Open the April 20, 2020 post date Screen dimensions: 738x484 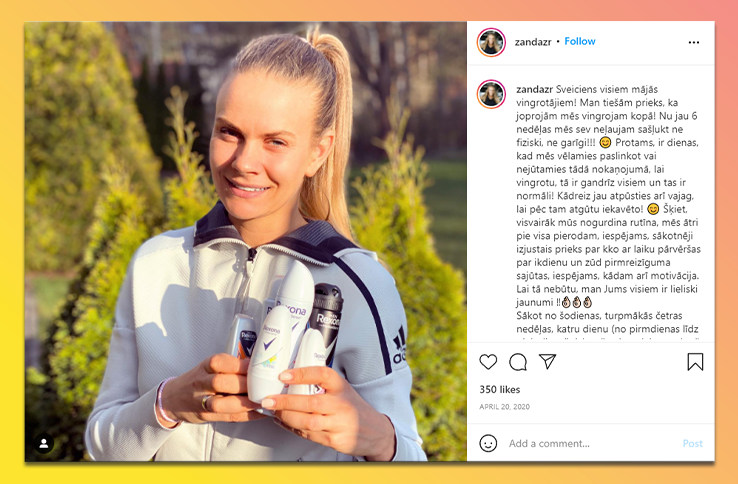coord(504,407)
